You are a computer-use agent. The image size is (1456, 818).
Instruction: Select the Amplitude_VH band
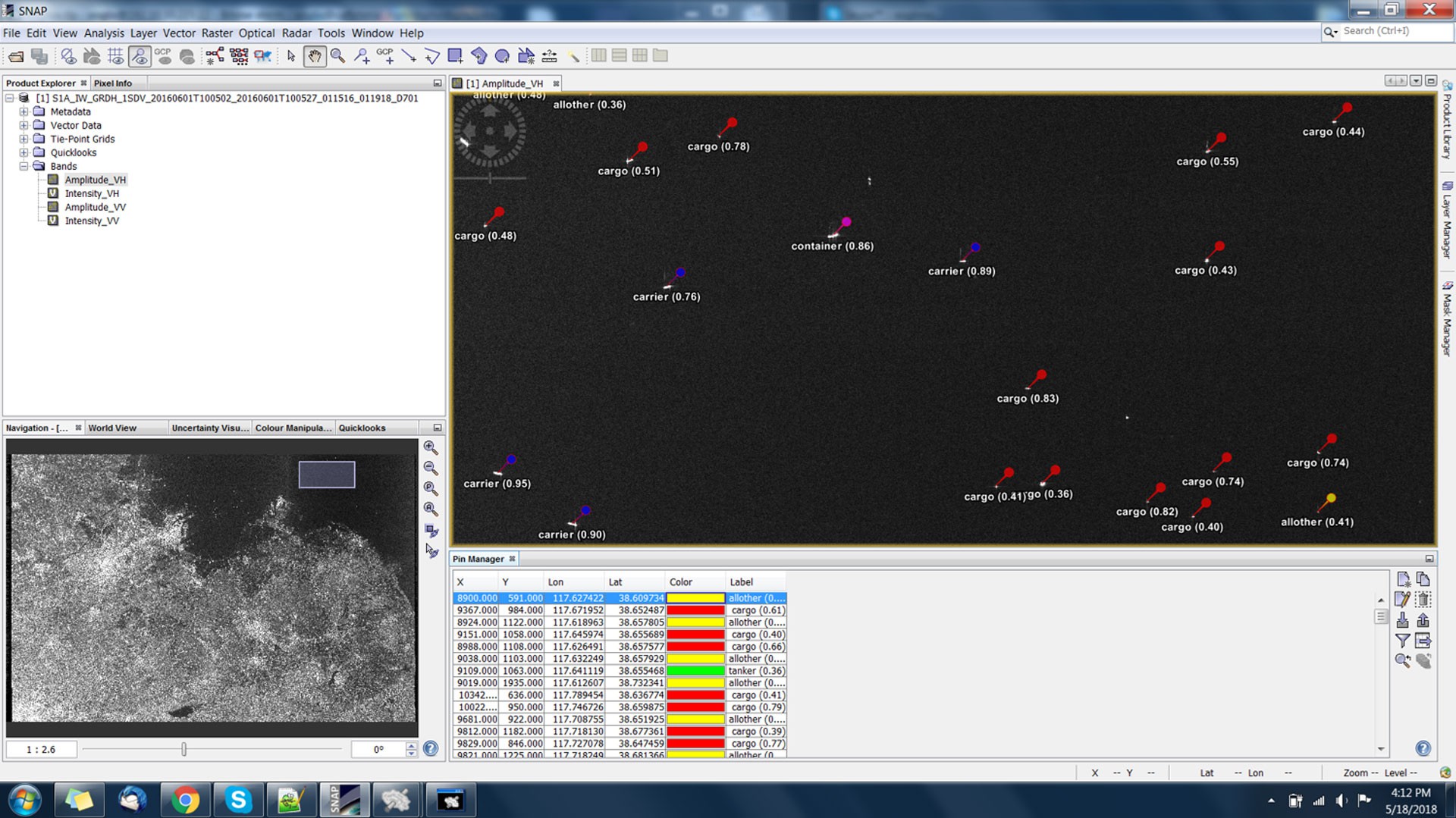tap(95, 180)
